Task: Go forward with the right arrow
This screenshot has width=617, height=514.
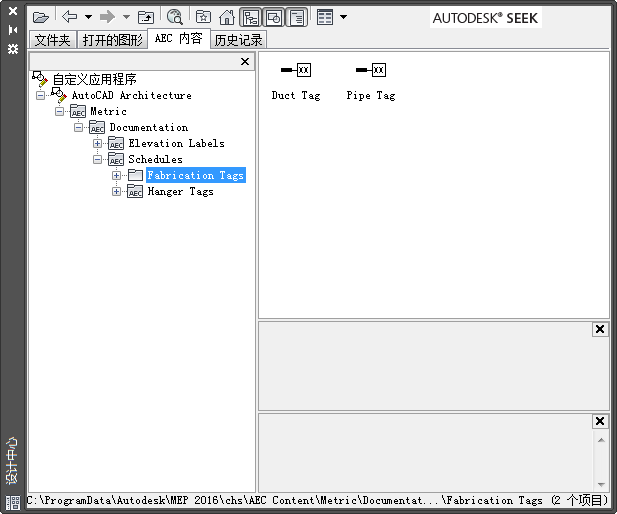Action: point(107,17)
